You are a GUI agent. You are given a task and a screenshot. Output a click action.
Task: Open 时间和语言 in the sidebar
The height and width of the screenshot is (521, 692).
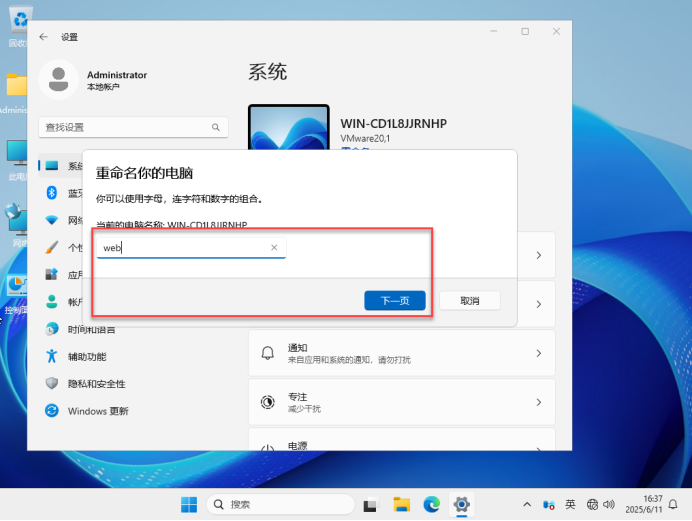90,329
